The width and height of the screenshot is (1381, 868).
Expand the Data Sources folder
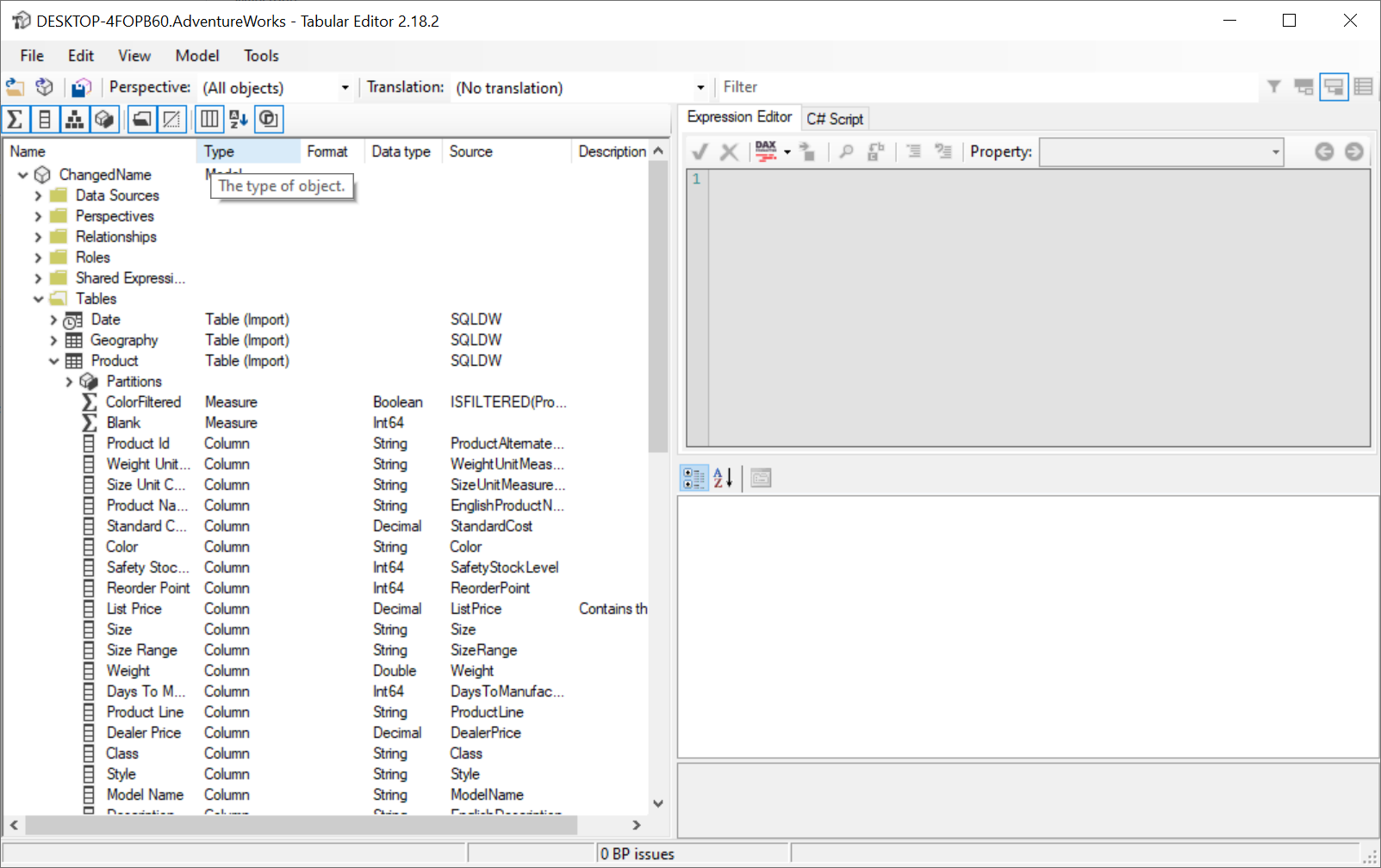[37, 195]
